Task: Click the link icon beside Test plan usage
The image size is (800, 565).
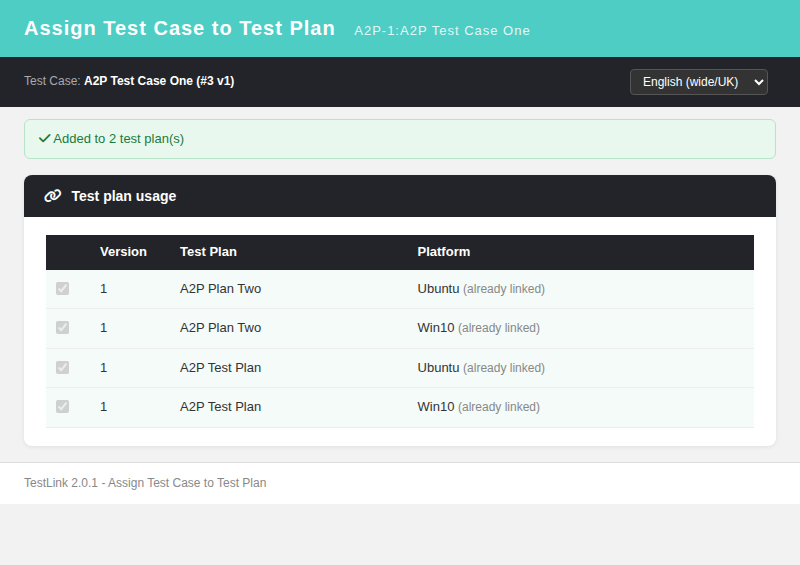Action: click(x=53, y=196)
